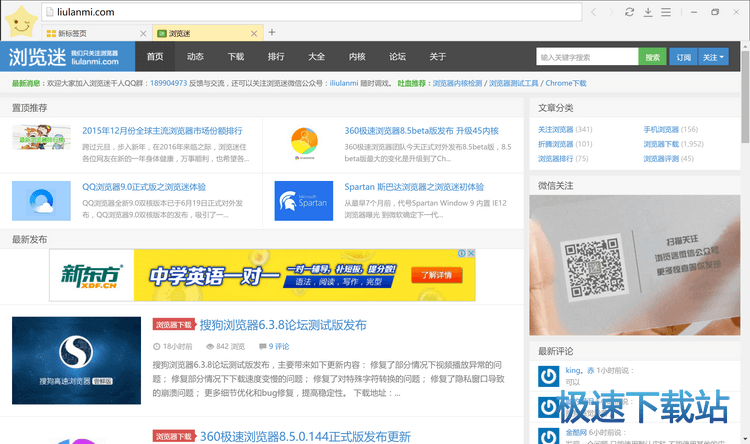The width and height of the screenshot is (750, 444).
Task: Click the green 搜索 button
Action: 652,57
